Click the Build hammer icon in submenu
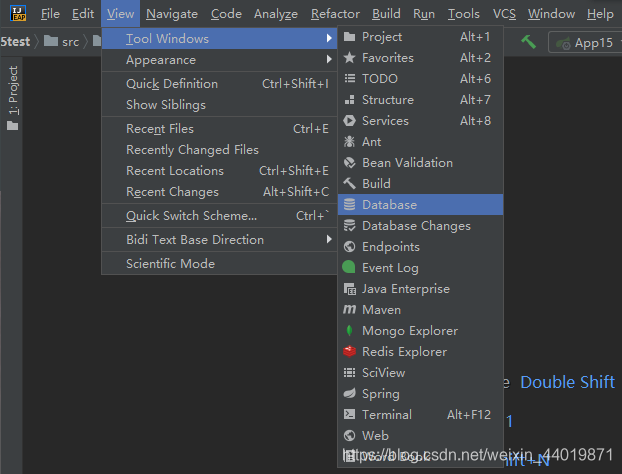The image size is (622, 474). 349,184
